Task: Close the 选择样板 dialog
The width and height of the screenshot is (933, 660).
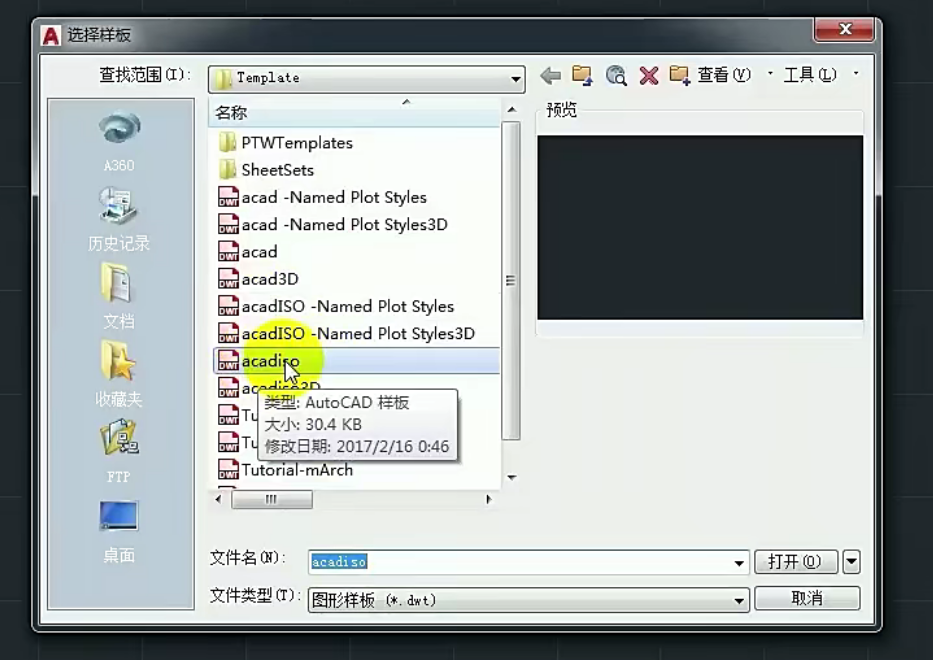Action: [844, 29]
